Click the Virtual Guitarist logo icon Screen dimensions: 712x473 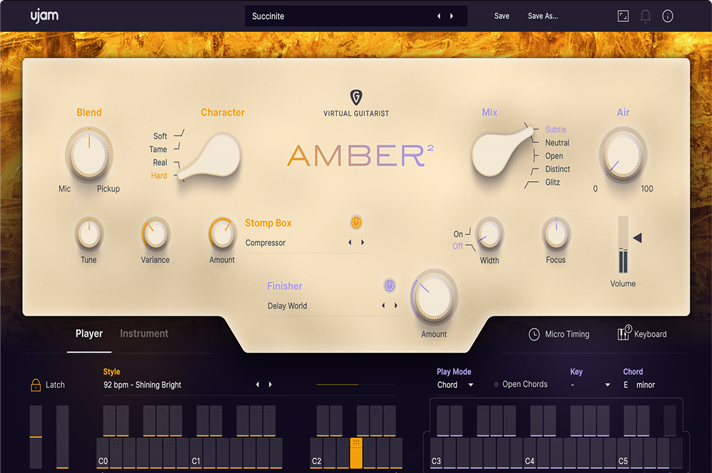click(x=356, y=97)
